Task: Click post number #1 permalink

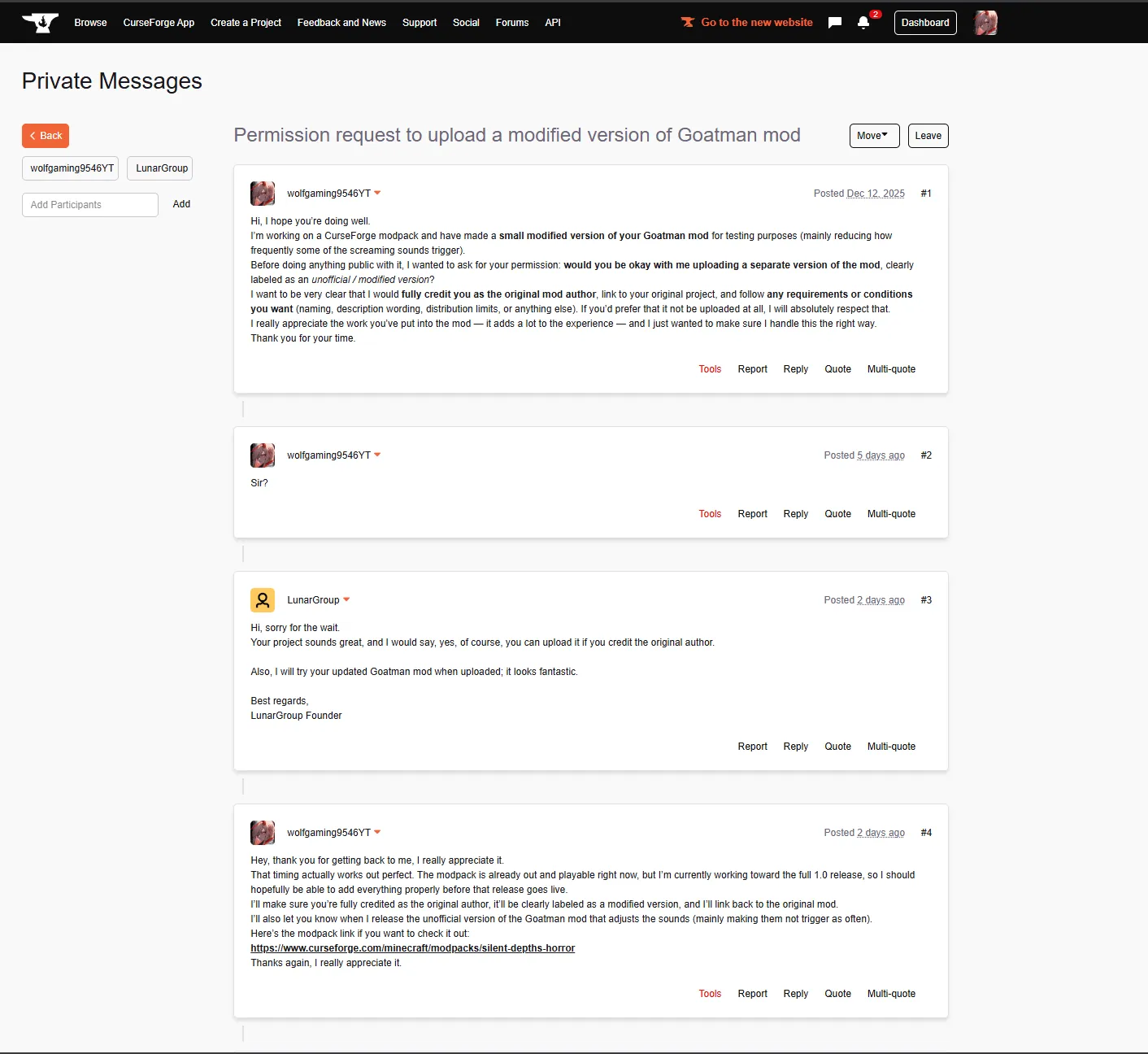Action: click(926, 194)
